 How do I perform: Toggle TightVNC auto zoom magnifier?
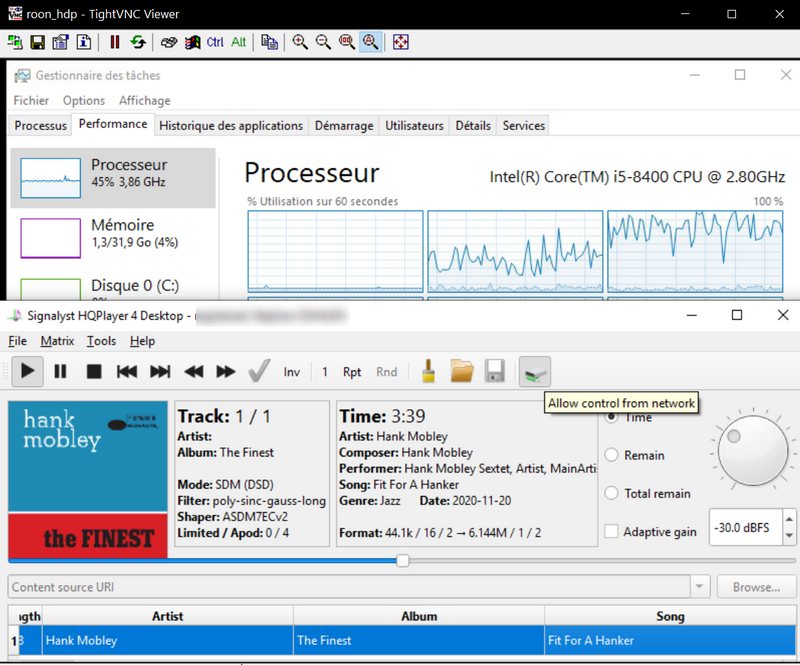click(370, 42)
